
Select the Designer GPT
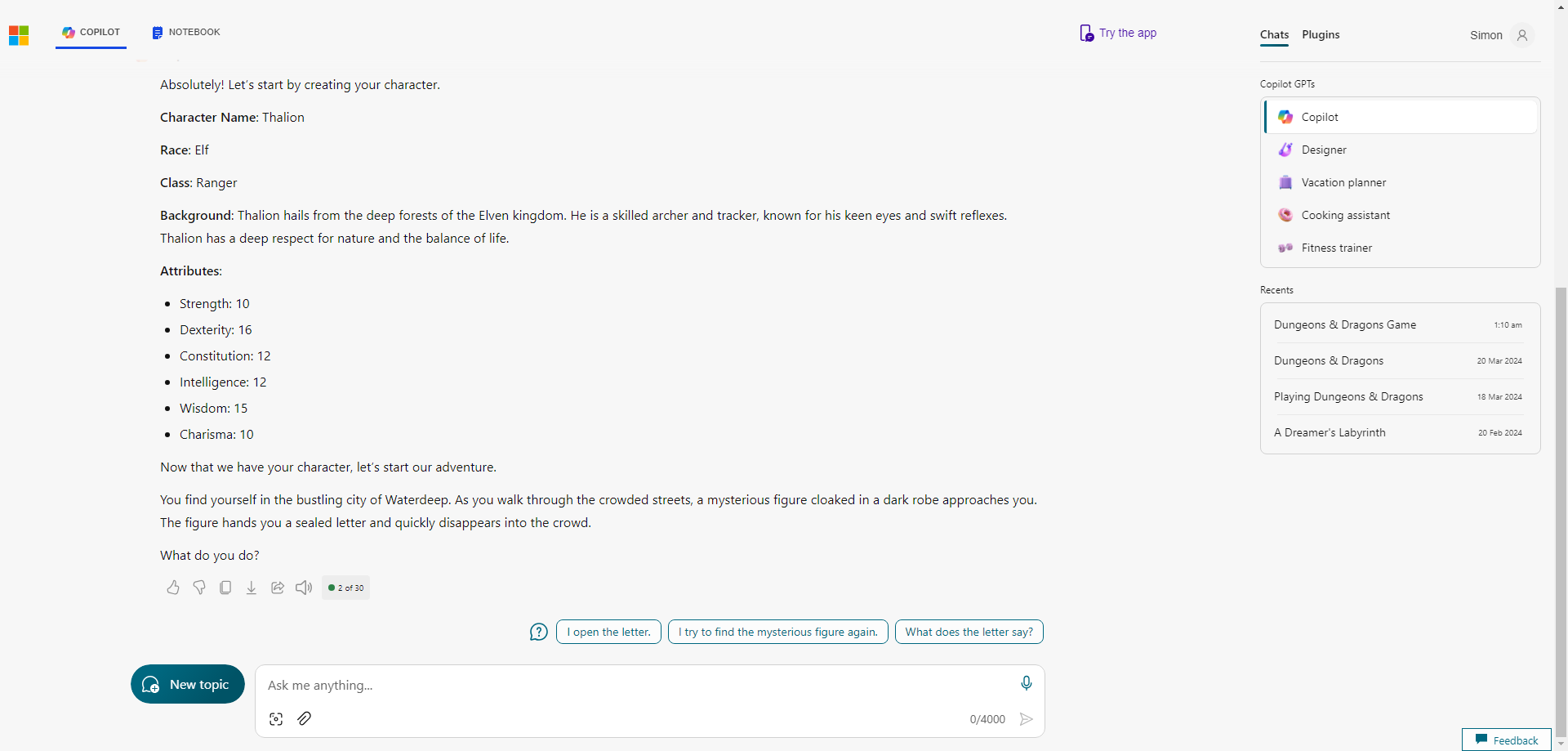1401,150
